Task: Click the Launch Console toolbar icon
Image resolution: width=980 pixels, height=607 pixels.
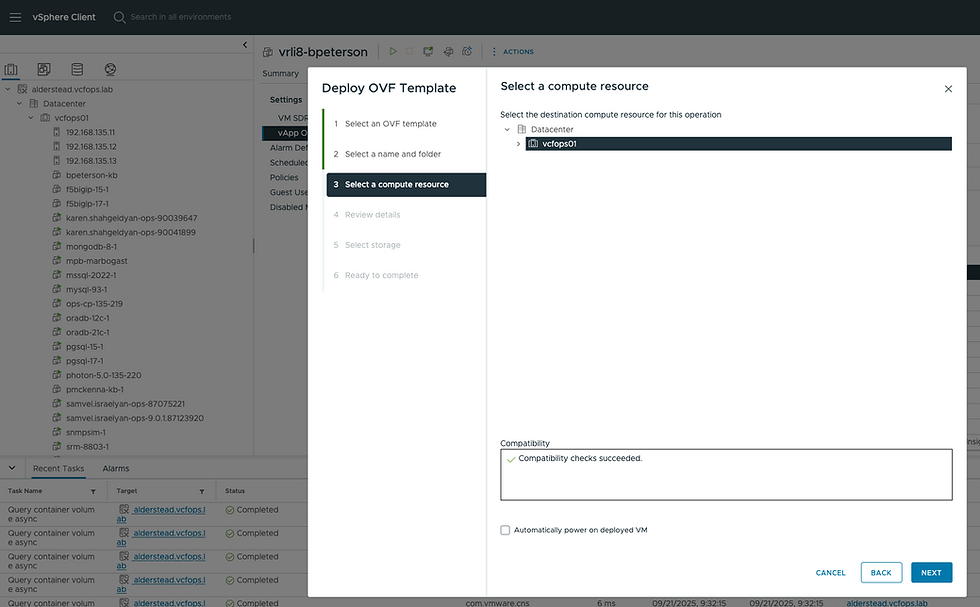Action: pyautogui.click(x=429, y=52)
